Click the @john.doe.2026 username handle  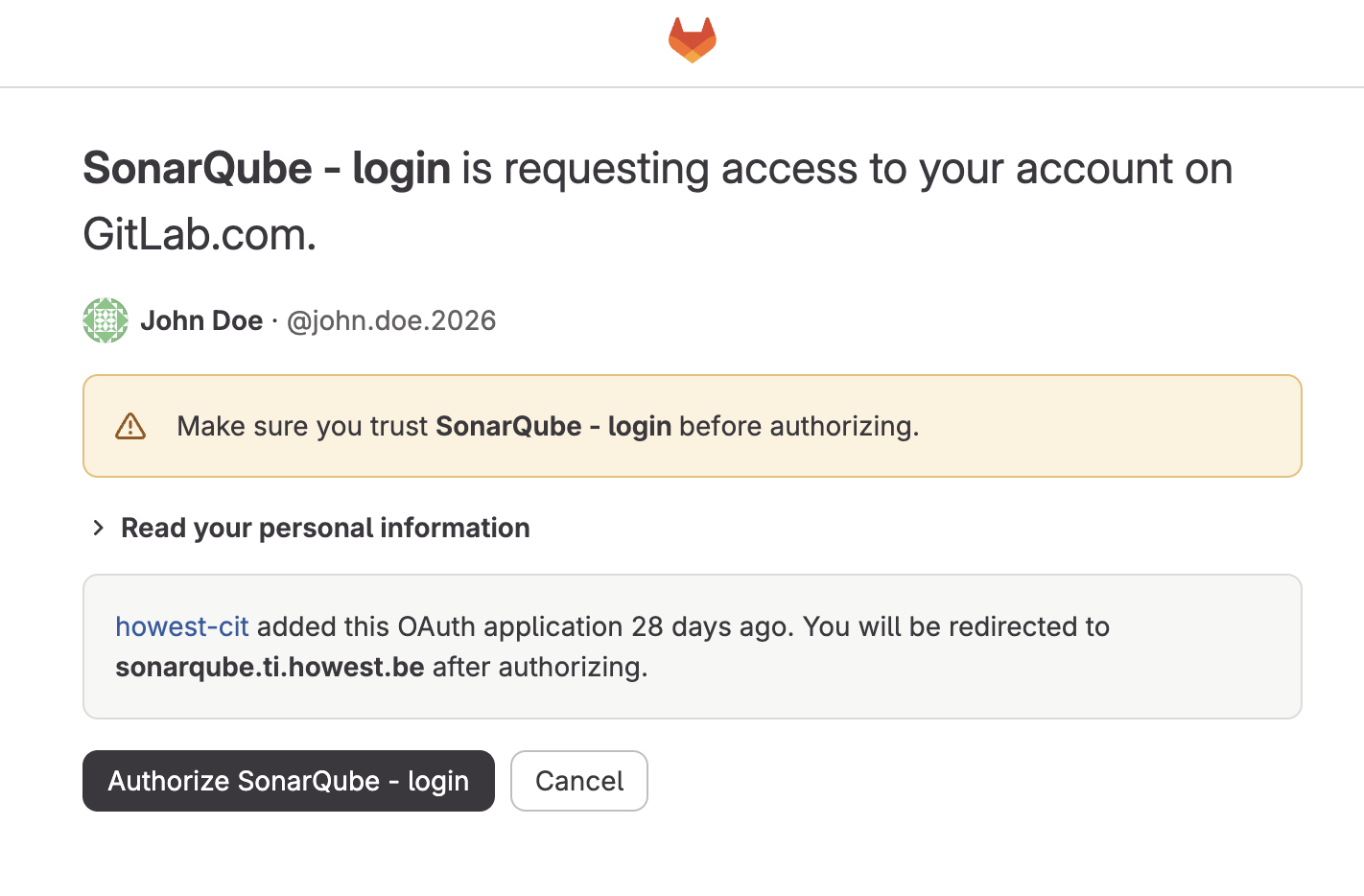[x=391, y=320]
